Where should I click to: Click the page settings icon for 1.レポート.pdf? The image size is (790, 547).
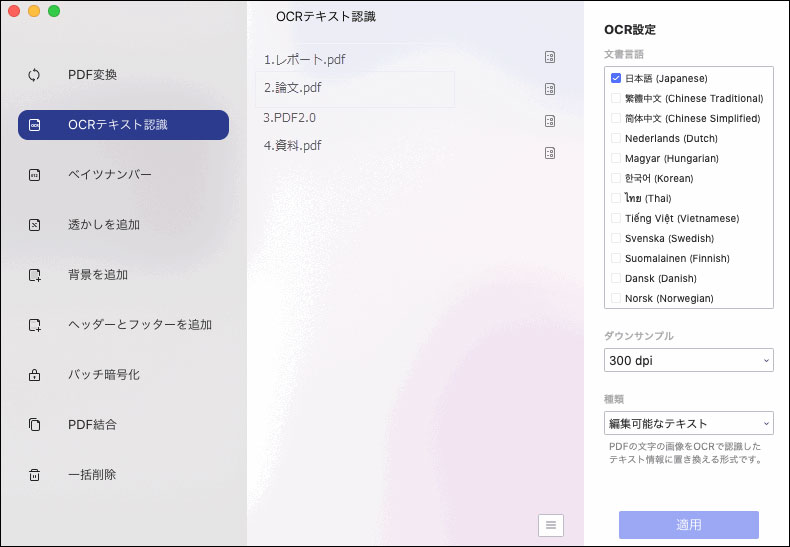550,57
